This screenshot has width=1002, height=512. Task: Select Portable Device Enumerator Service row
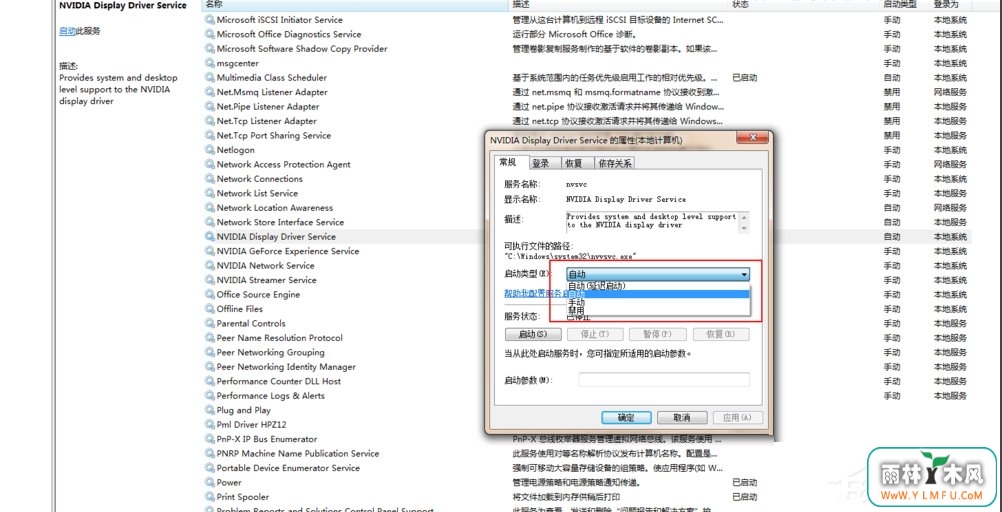point(587,468)
